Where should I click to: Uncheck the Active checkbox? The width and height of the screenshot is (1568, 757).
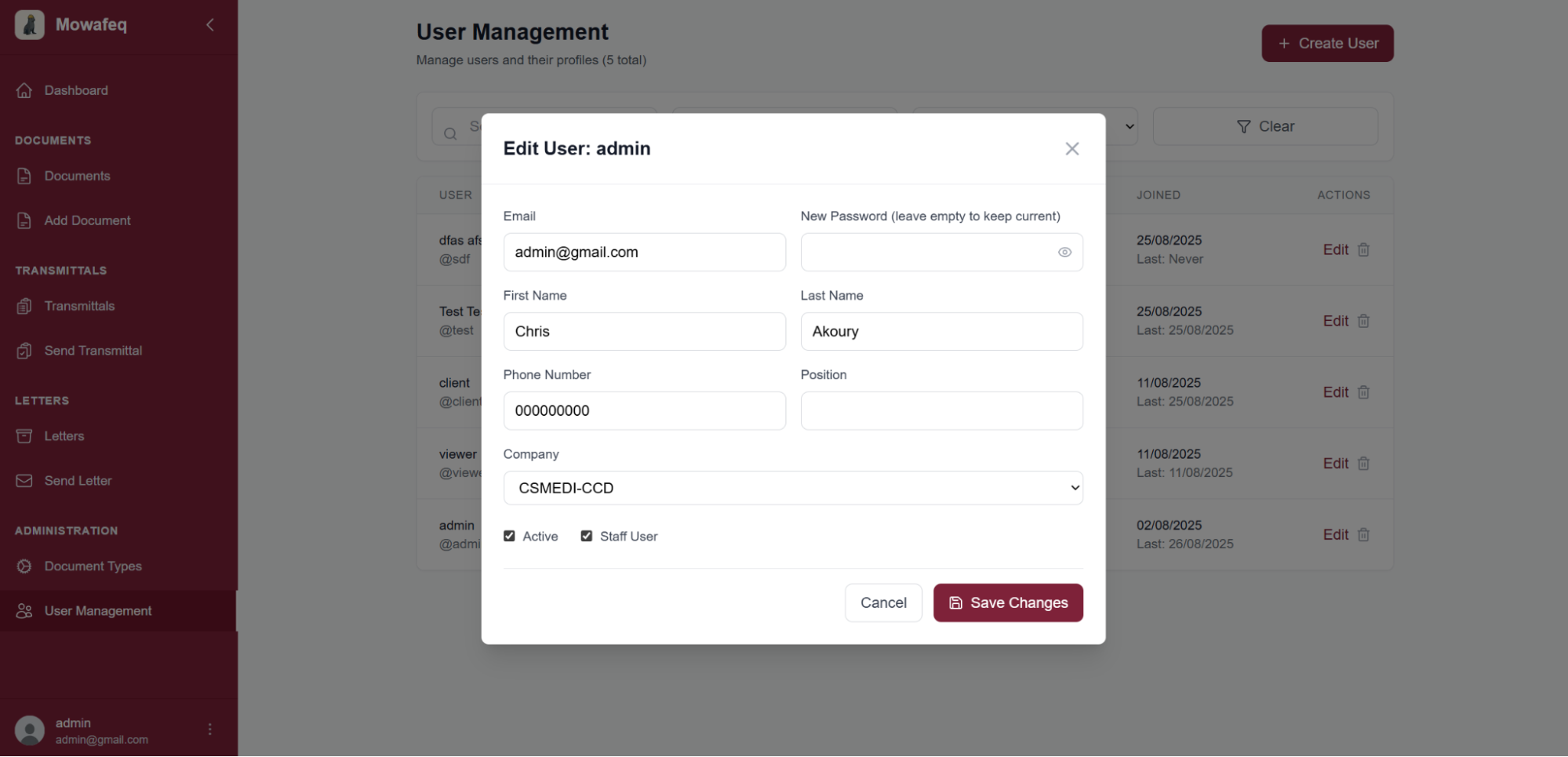(509, 535)
